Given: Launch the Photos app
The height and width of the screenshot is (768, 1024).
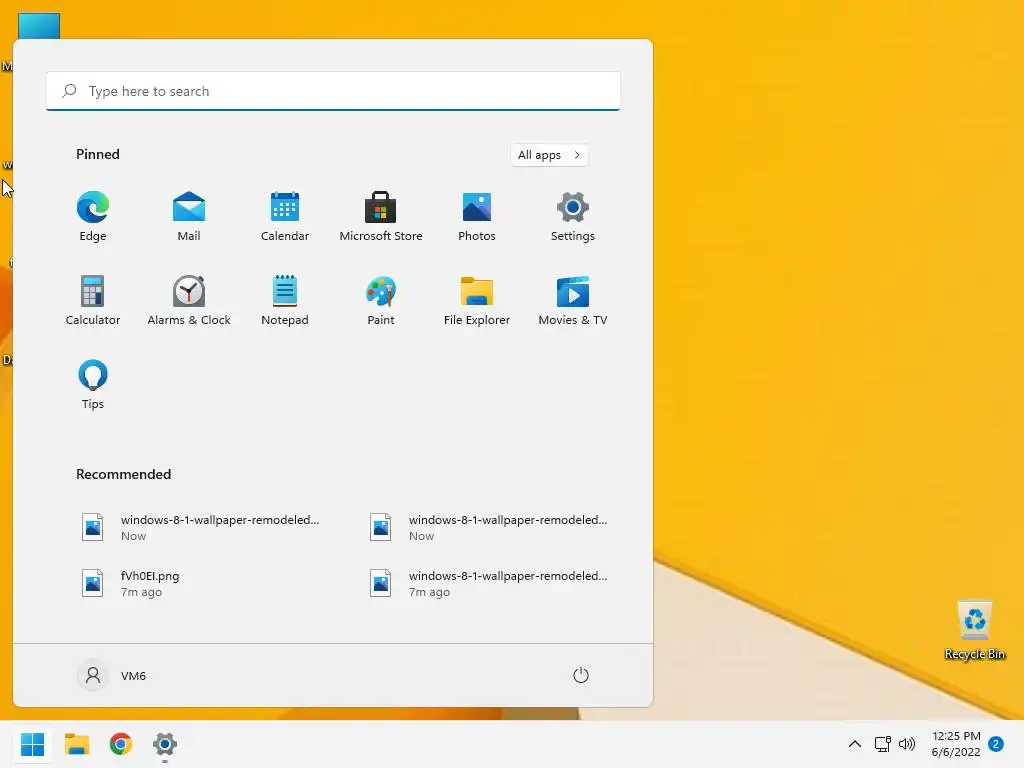Looking at the screenshot, I should click(x=477, y=217).
